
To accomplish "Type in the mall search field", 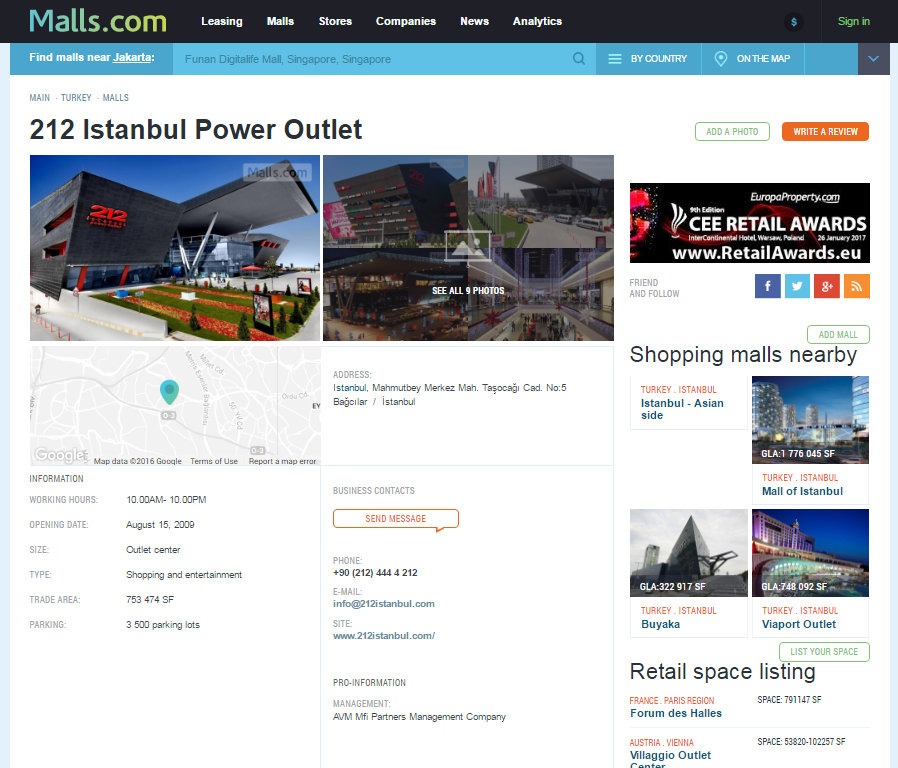I will (370, 59).
